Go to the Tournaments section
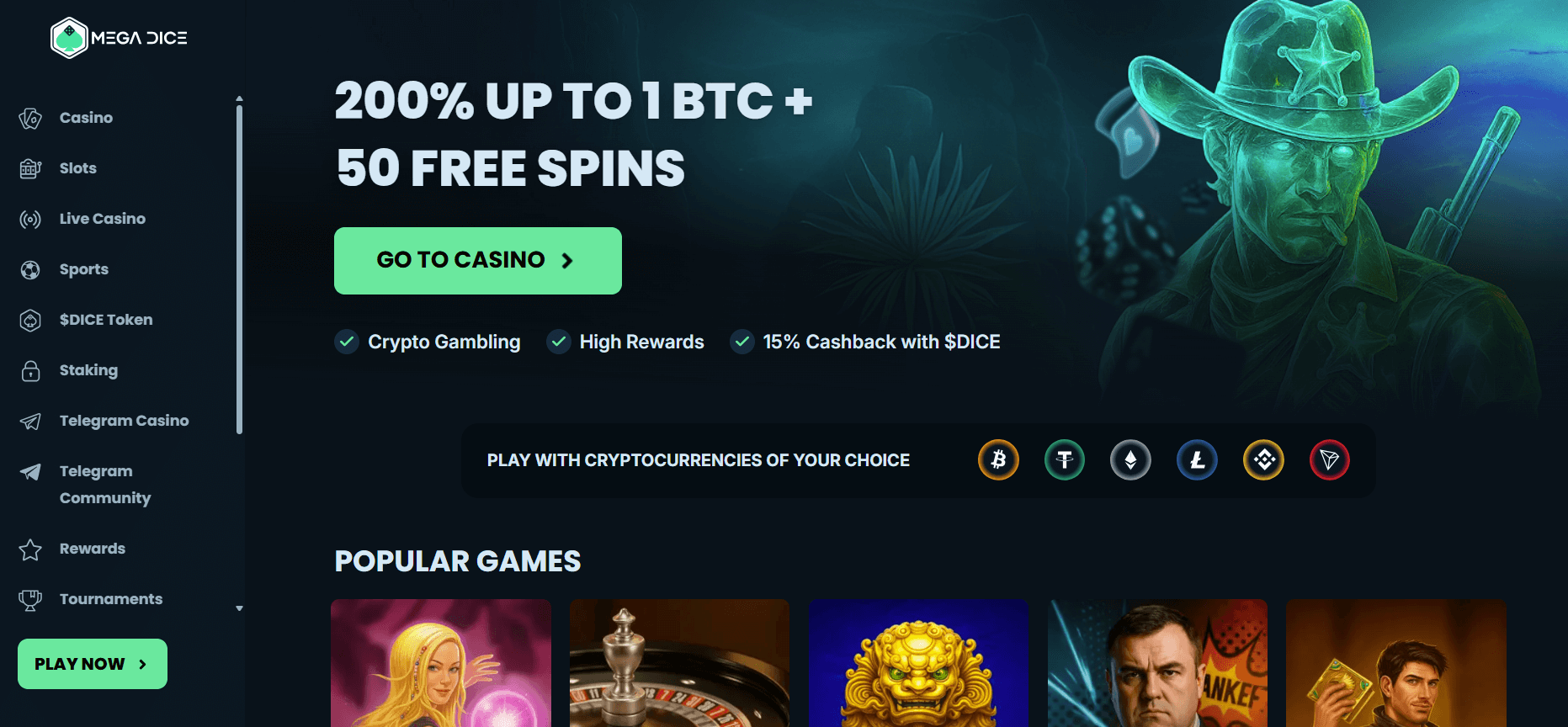The image size is (1568, 727). click(x=111, y=599)
